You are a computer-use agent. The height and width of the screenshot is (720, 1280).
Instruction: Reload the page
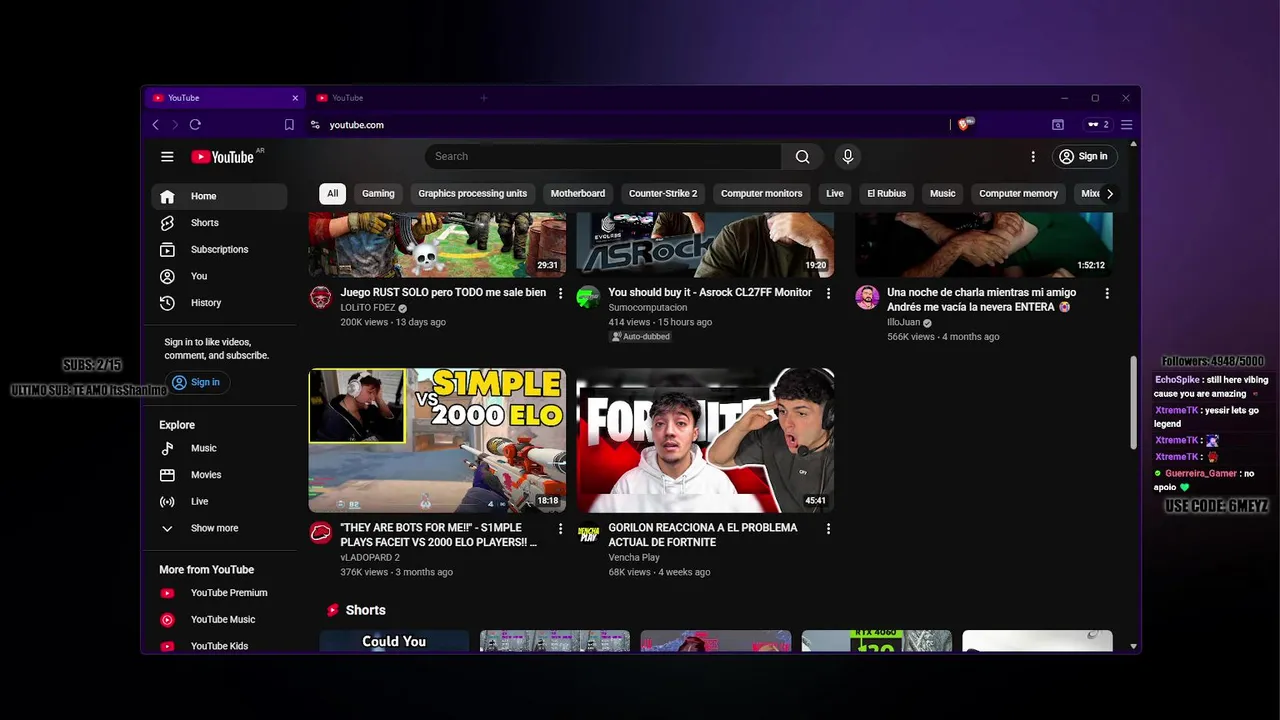[x=195, y=125]
